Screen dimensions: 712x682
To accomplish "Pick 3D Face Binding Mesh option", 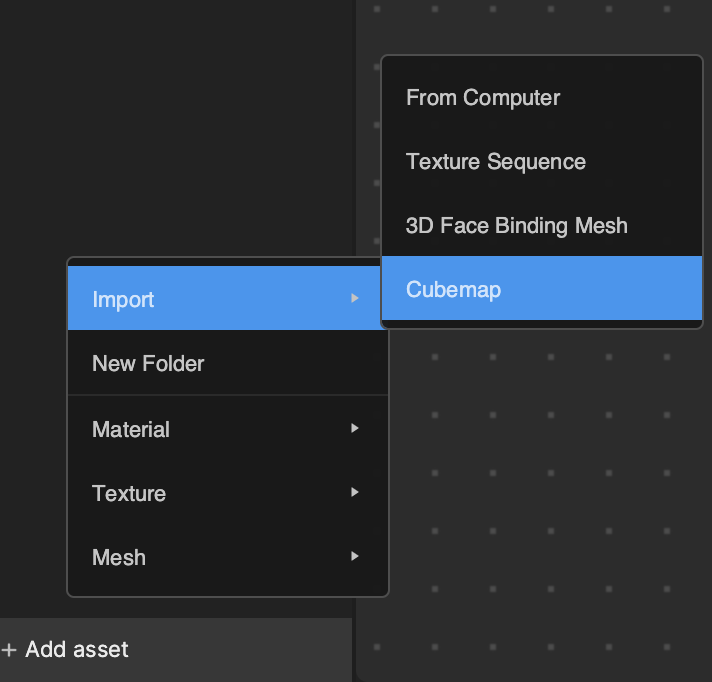I will pyautogui.click(x=542, y=226).
